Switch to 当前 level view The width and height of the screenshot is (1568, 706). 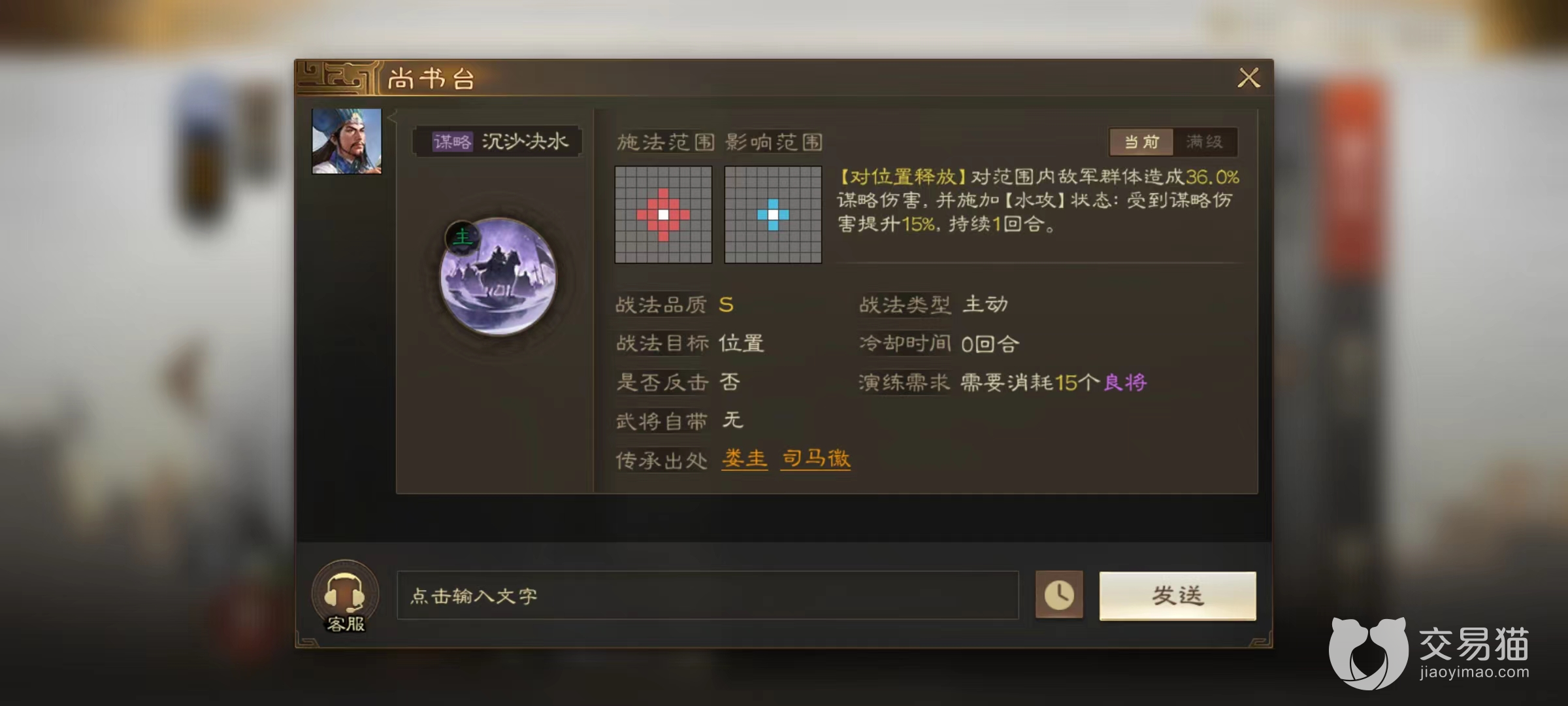pos(1141,142)
